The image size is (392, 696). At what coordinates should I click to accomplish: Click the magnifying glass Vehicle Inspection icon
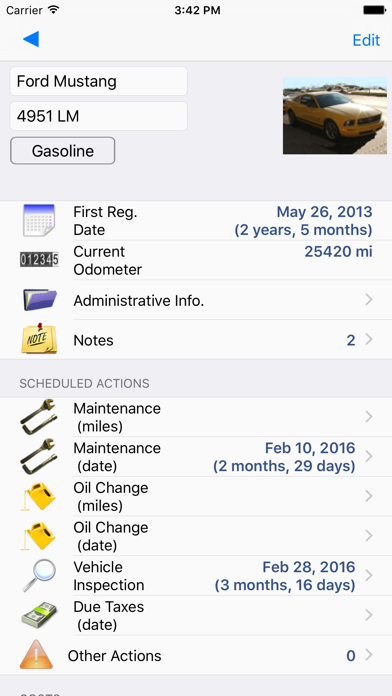pos(39,575)
